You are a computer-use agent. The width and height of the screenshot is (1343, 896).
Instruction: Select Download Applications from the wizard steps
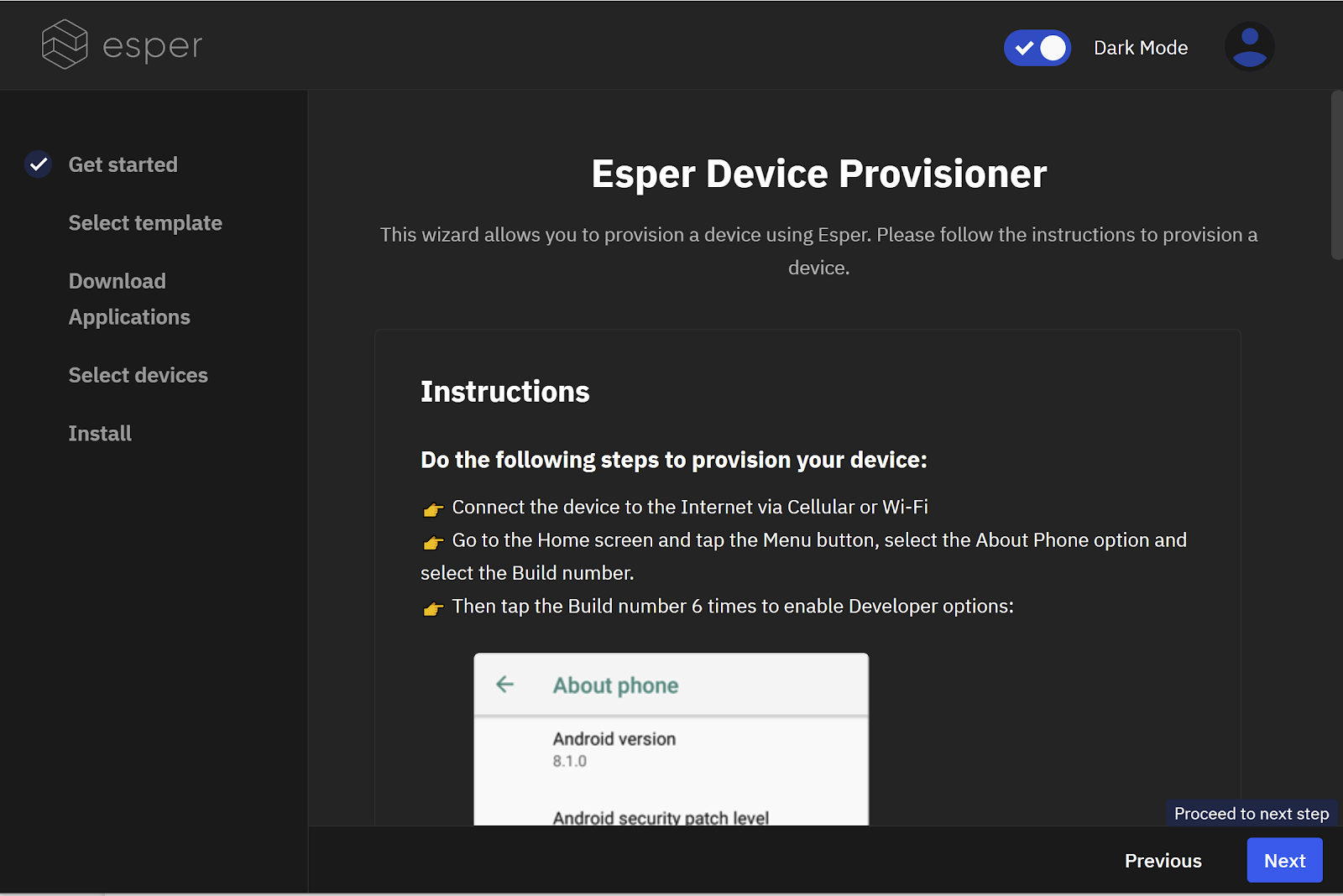[128, 299]
